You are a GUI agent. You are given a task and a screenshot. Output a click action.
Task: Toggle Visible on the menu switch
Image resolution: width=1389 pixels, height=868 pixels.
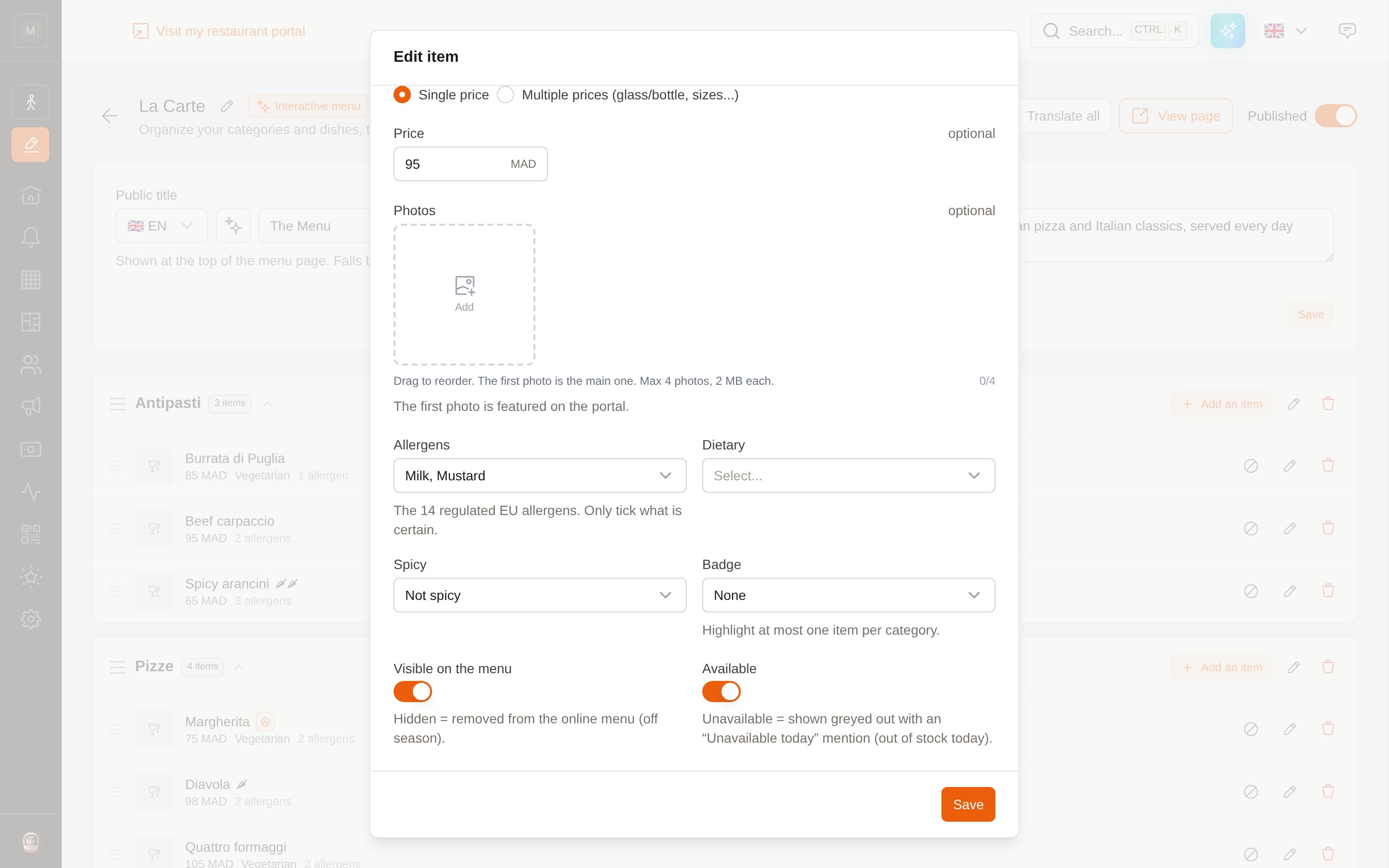413,692
